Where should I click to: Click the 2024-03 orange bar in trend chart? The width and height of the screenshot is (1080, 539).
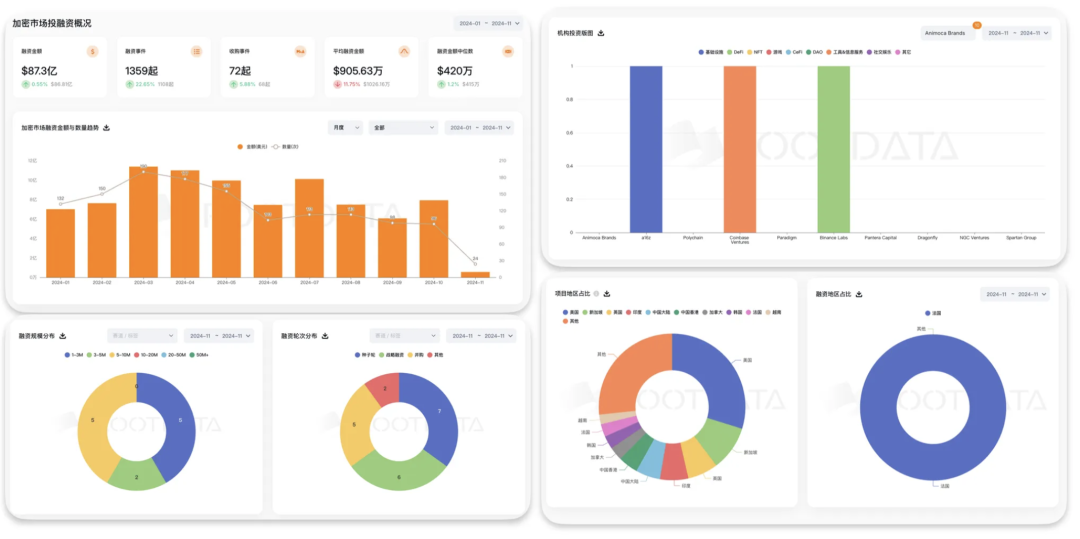click(143, 222)
